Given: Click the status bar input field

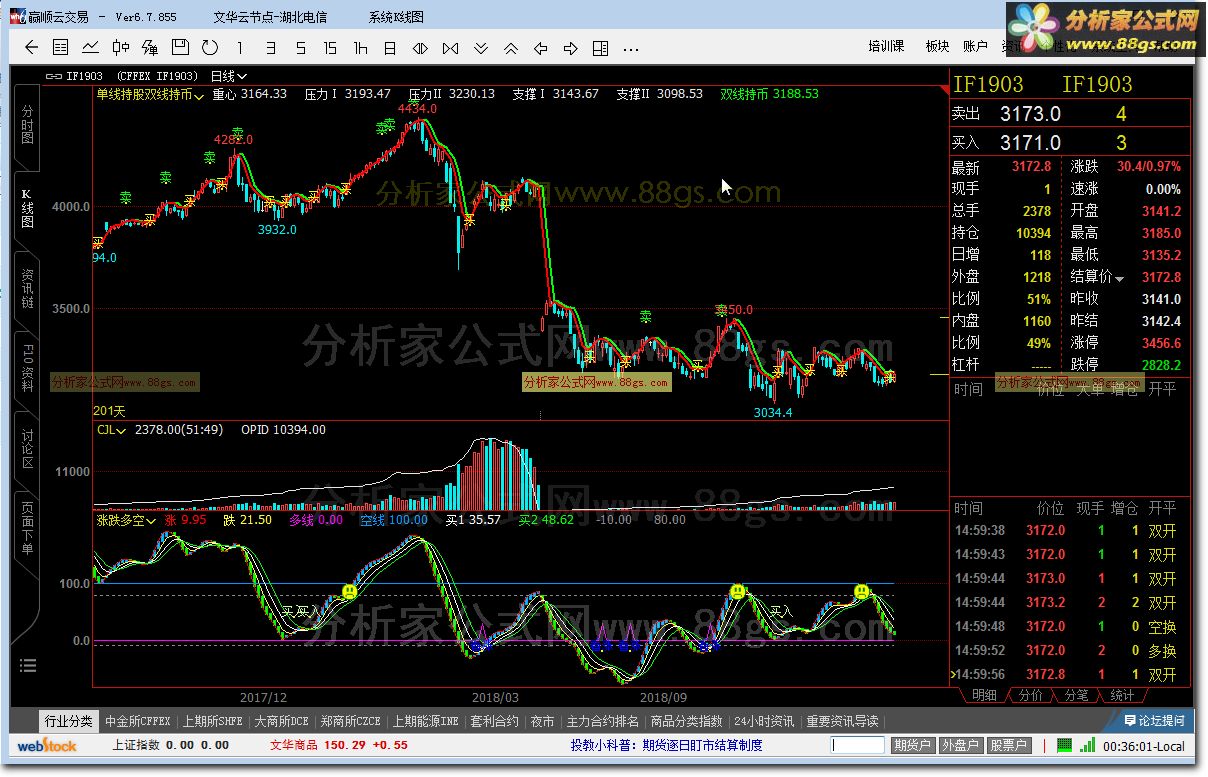Looking at the screenshot, I should (859, 745).
